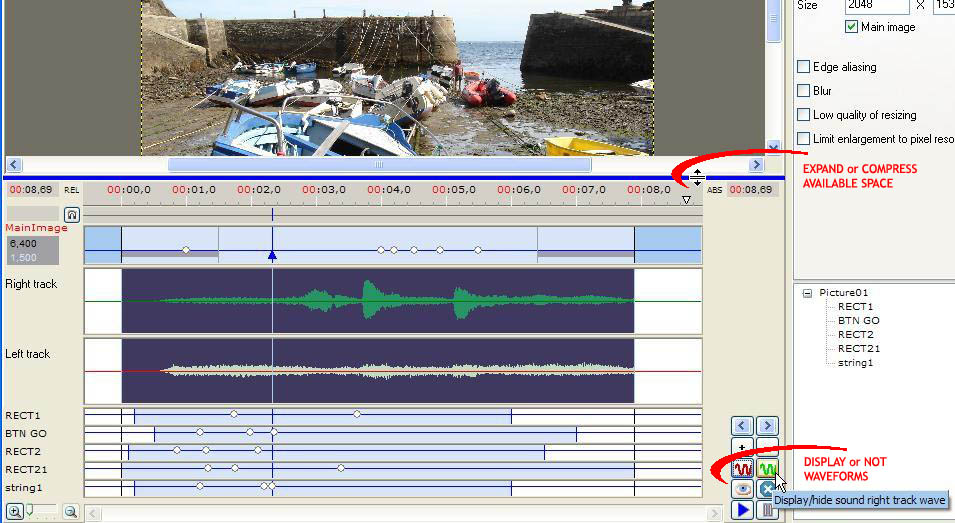The height and width of the screenshot is (523, 955).
Task: Click the preview horizontal scrollbar thumb
Action: pos(379,164)
